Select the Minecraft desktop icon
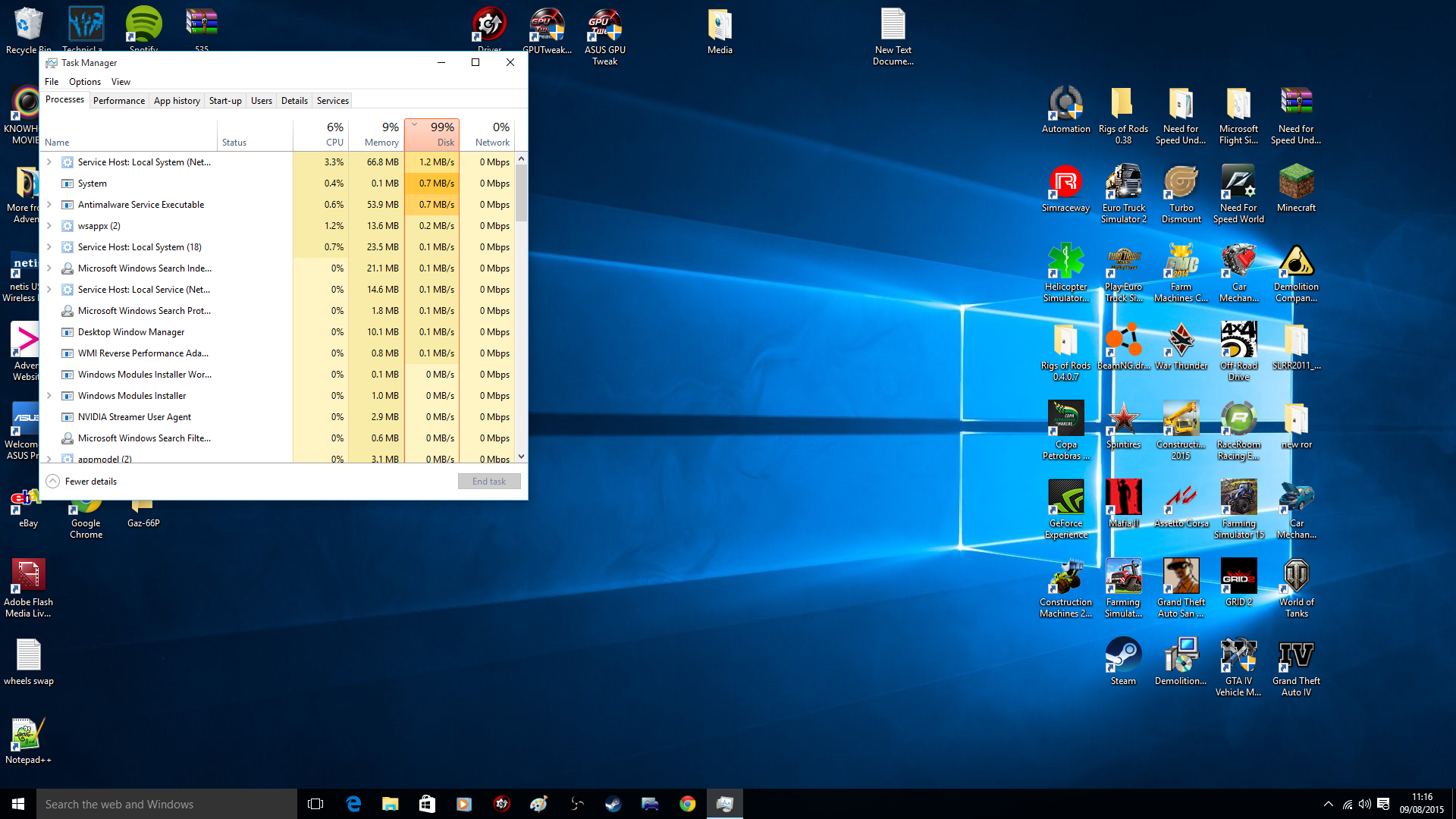Screen dimensions: 1456x819 1296,189
